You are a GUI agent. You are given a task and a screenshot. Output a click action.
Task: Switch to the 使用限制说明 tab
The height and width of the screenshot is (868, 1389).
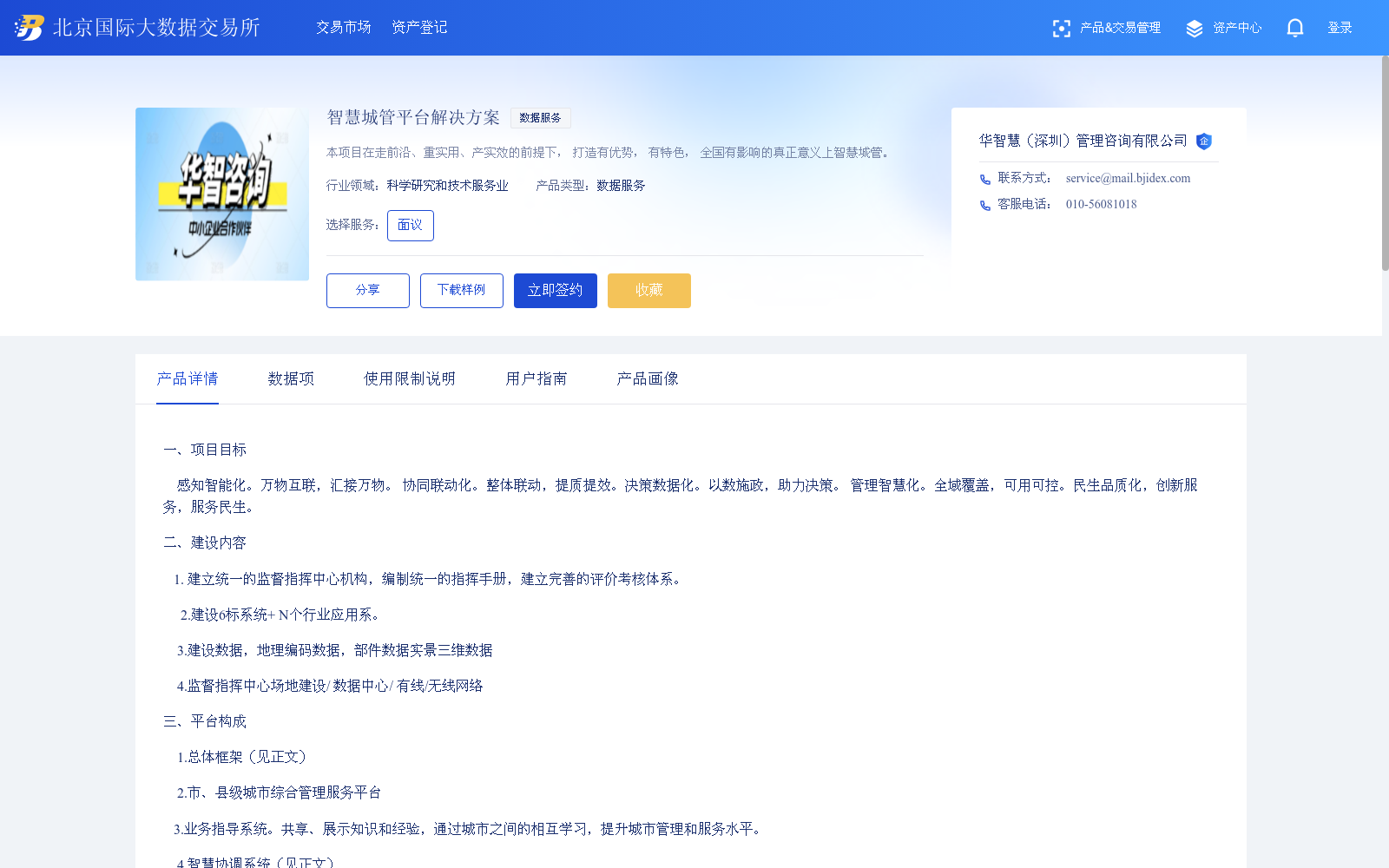pos(410,379)
